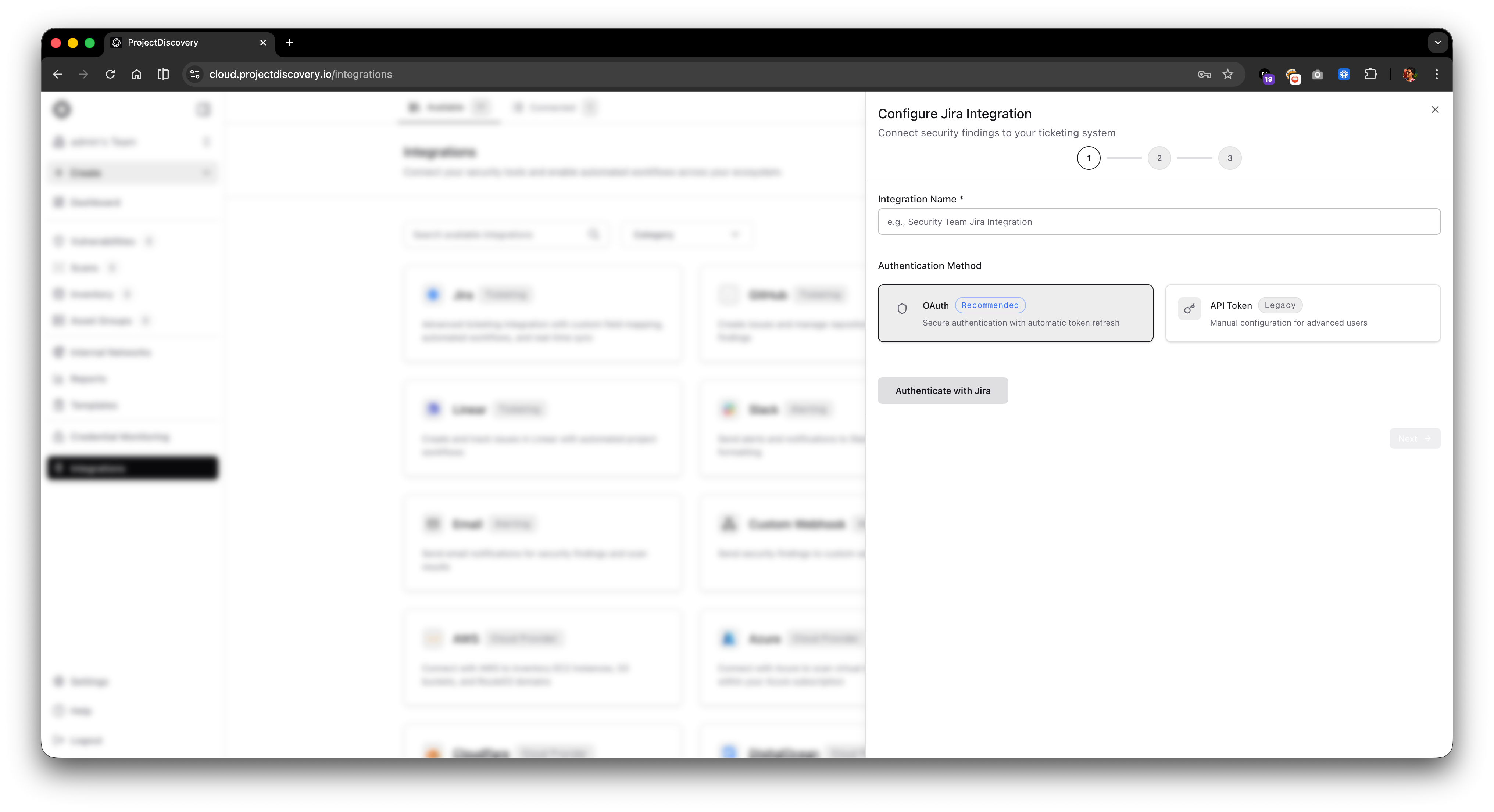1494x812 pixels.
Task: Close the Configure Jira Integration panel
Action: pos(1435,109)
